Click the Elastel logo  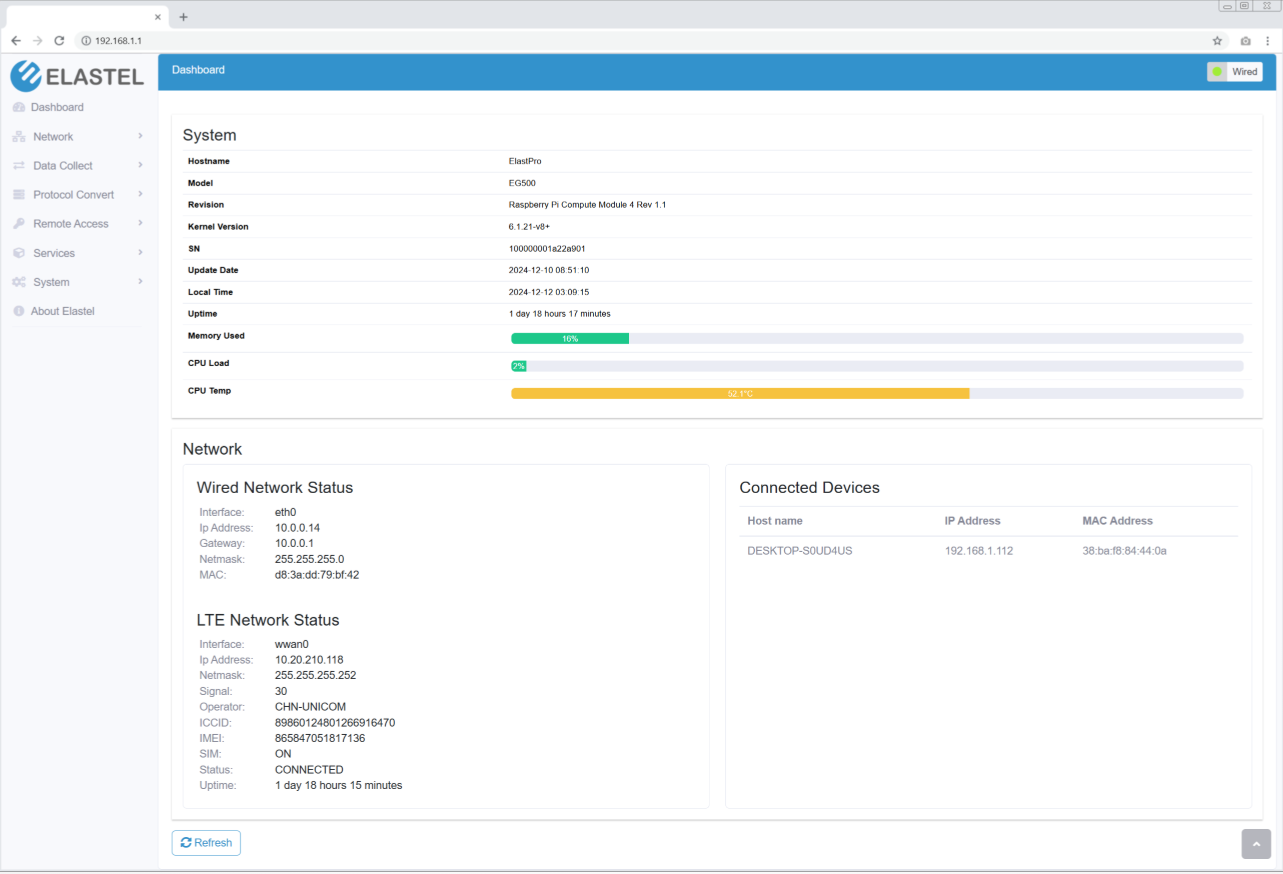click(78, 75)
